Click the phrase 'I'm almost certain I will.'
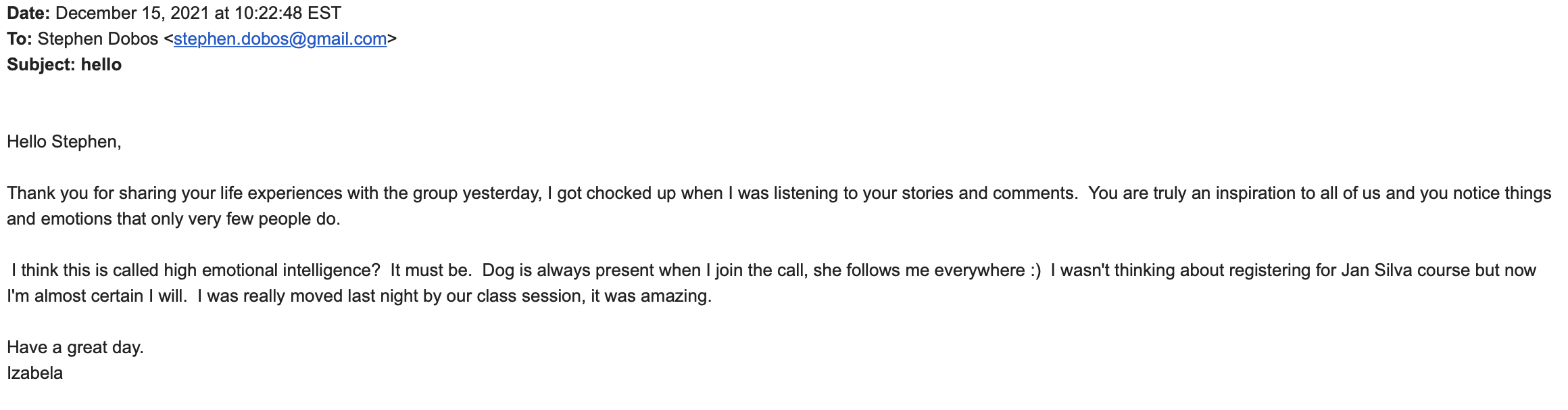 pyautogui.click(x=97, y=296)
